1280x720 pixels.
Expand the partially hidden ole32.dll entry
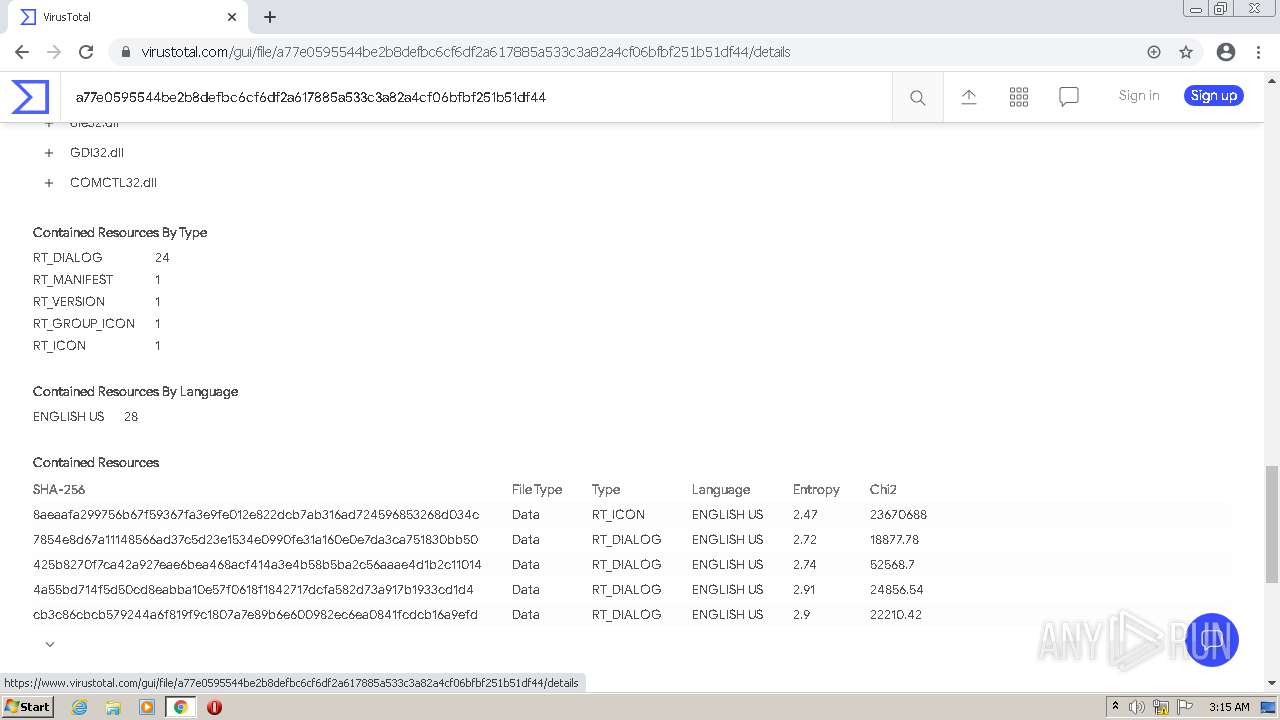point(49,125)
